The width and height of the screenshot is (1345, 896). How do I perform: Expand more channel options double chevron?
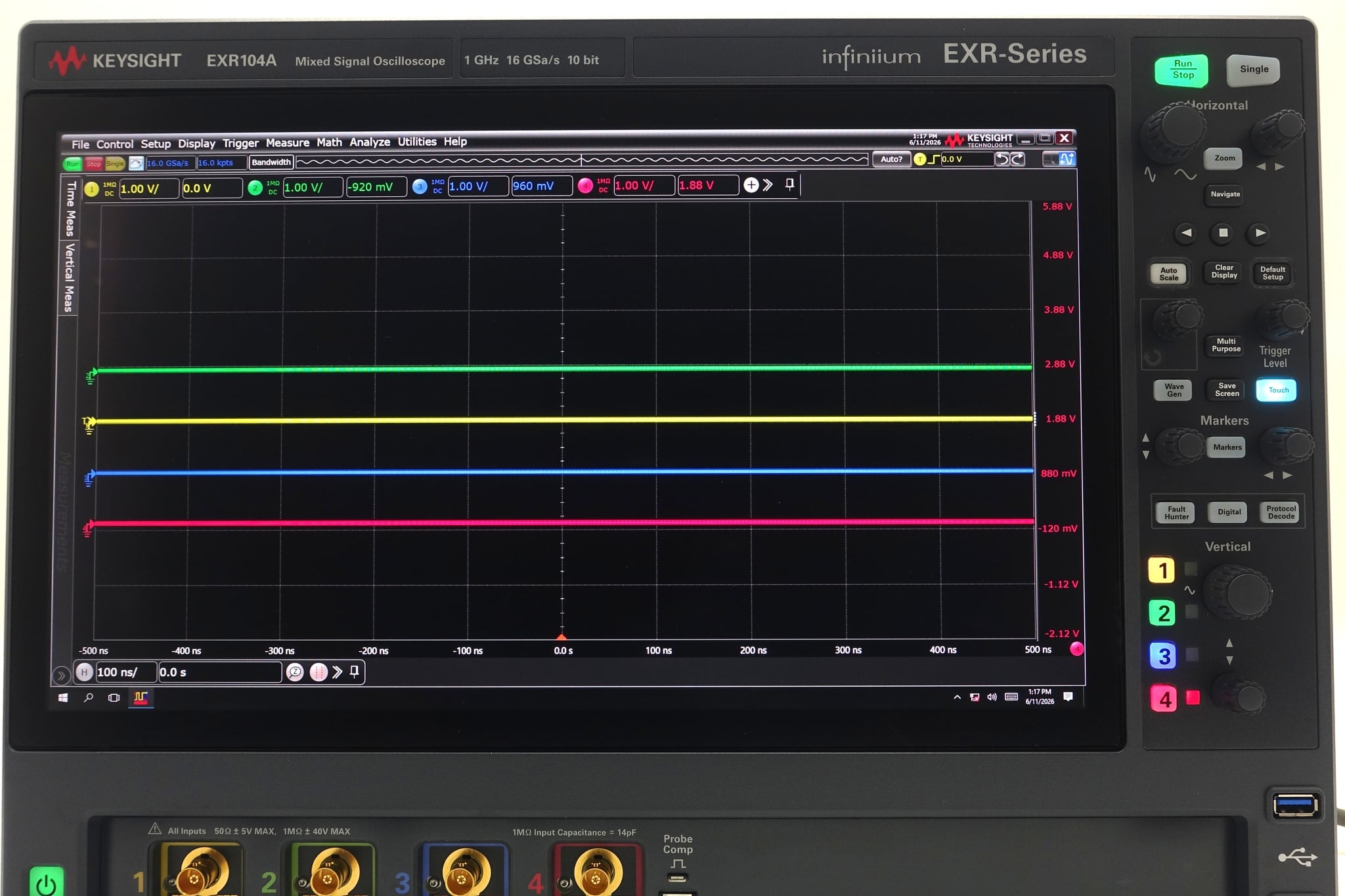pos(768,185)
